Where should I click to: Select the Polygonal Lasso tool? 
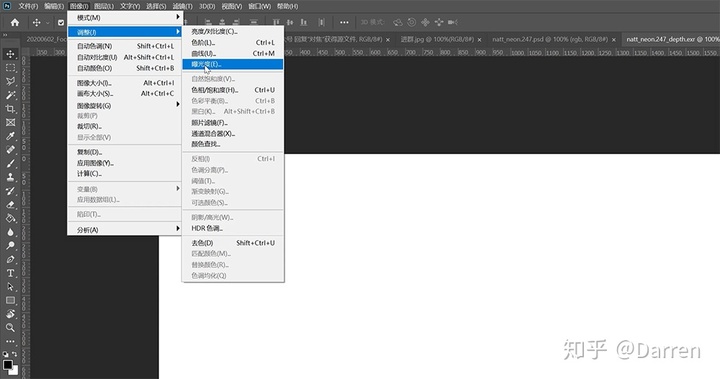[x=10, y=81]
